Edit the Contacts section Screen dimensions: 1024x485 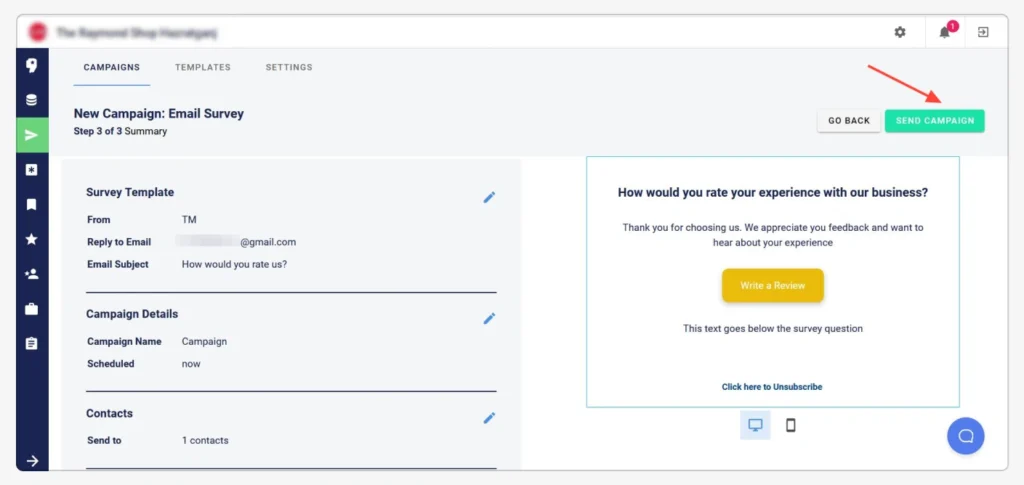click(x=489, y=418)
